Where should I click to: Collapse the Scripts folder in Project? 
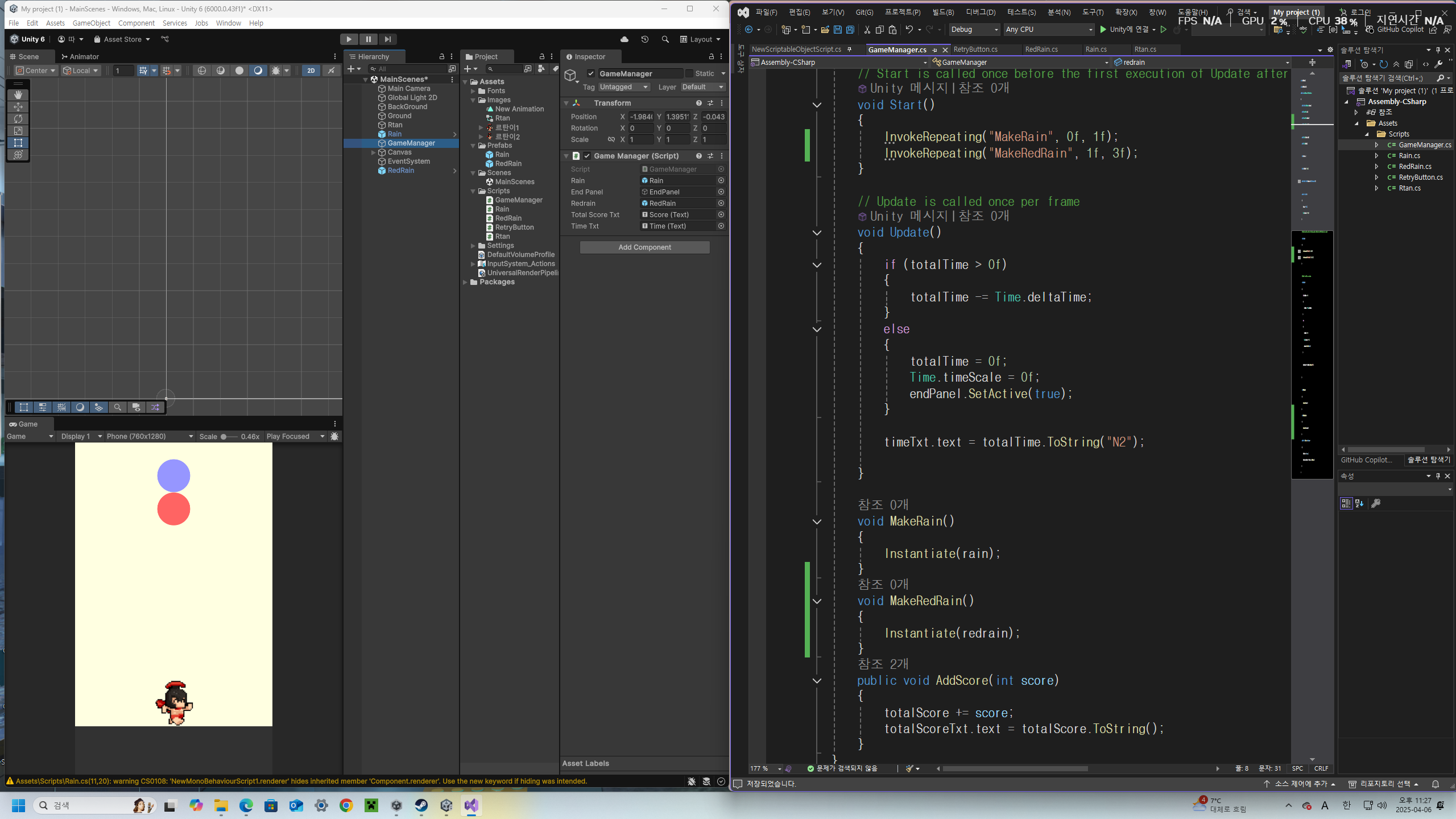point(473,191)
